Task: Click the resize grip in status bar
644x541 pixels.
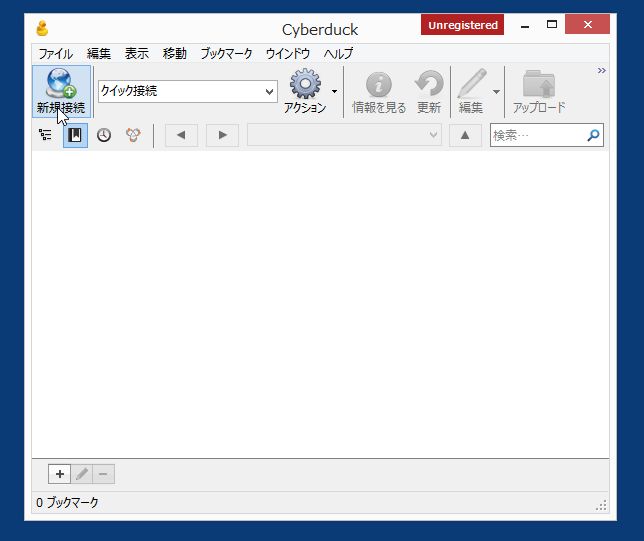Action: click(x=601, y=506)
